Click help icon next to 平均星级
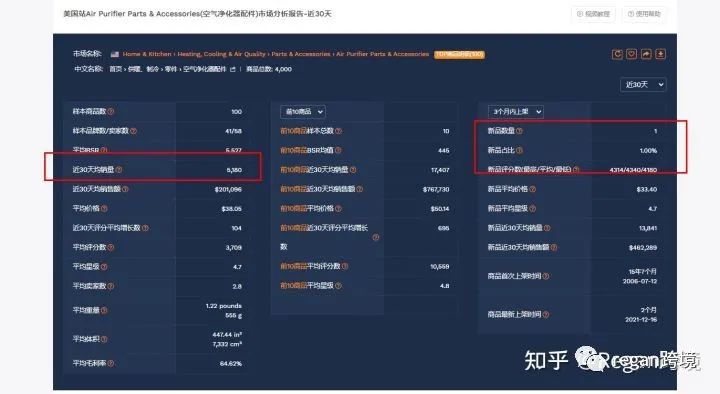This screenshot has height=394, width=720. click(x=104, y=267)
